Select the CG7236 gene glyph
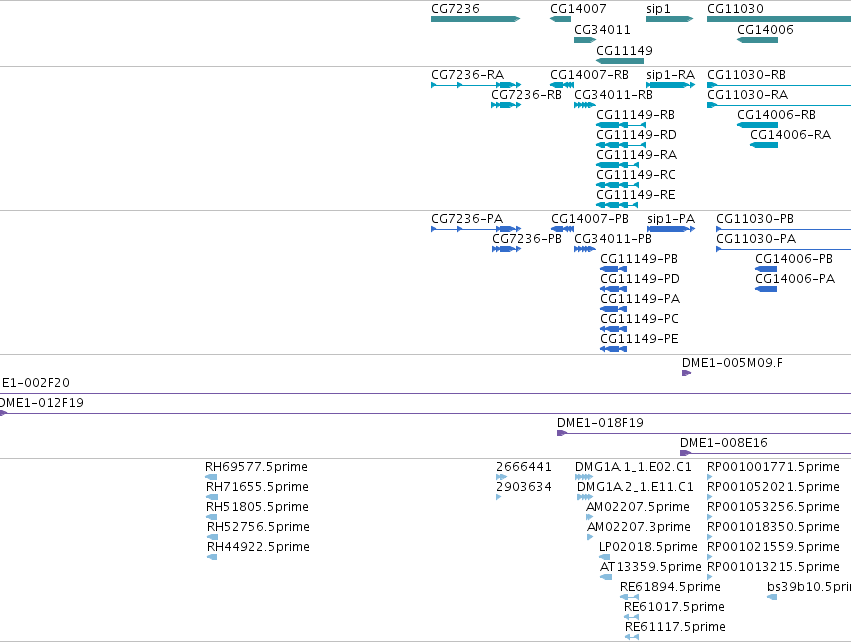 (475, 19)
